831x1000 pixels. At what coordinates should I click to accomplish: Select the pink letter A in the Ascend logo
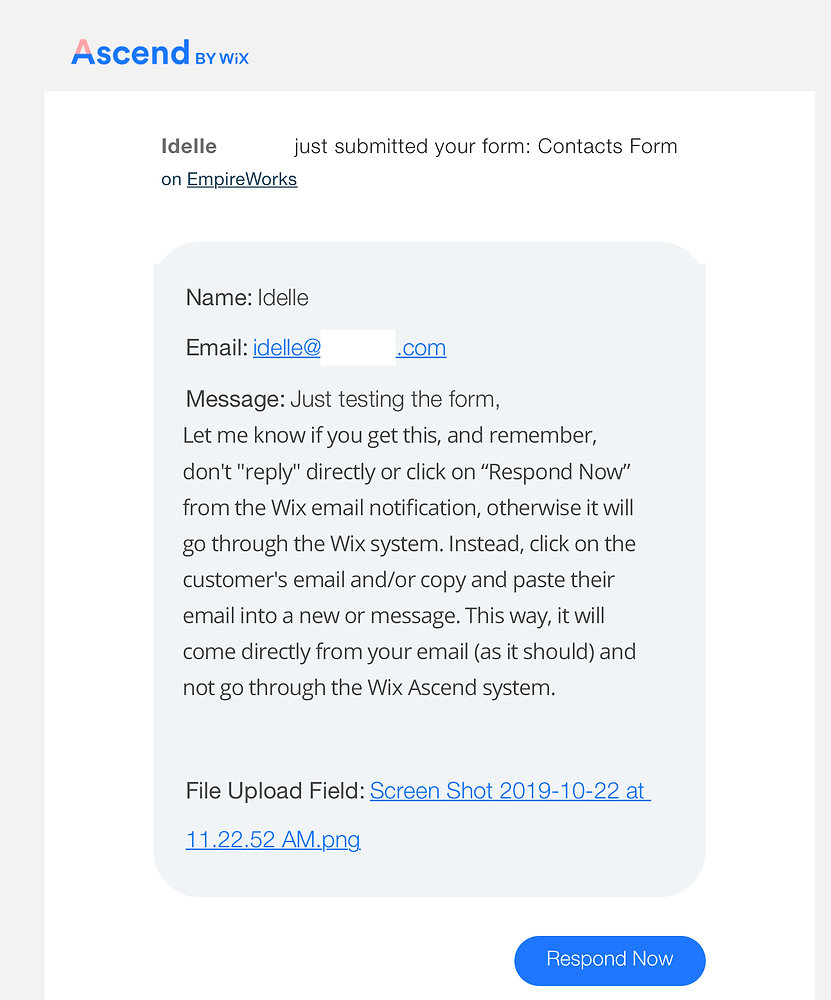click(x=83, y=52)
